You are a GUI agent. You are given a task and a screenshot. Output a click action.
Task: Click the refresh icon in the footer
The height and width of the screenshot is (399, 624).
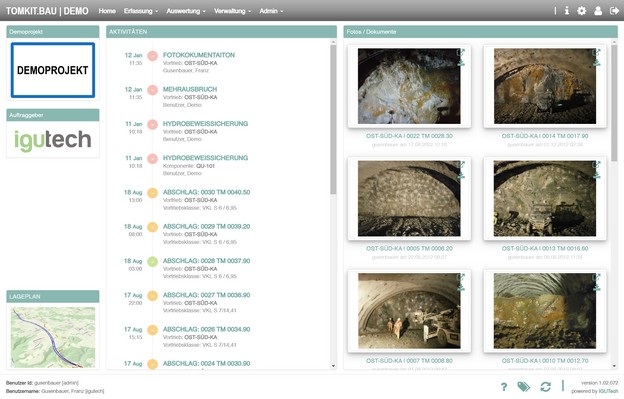545,386
